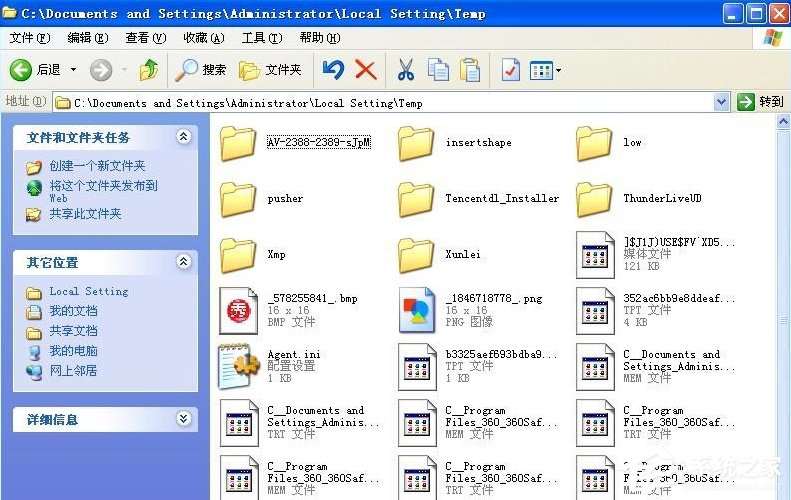Click the scissors Cut icon
The width and height of the screenshot is (791, 500).
(405, 70)
